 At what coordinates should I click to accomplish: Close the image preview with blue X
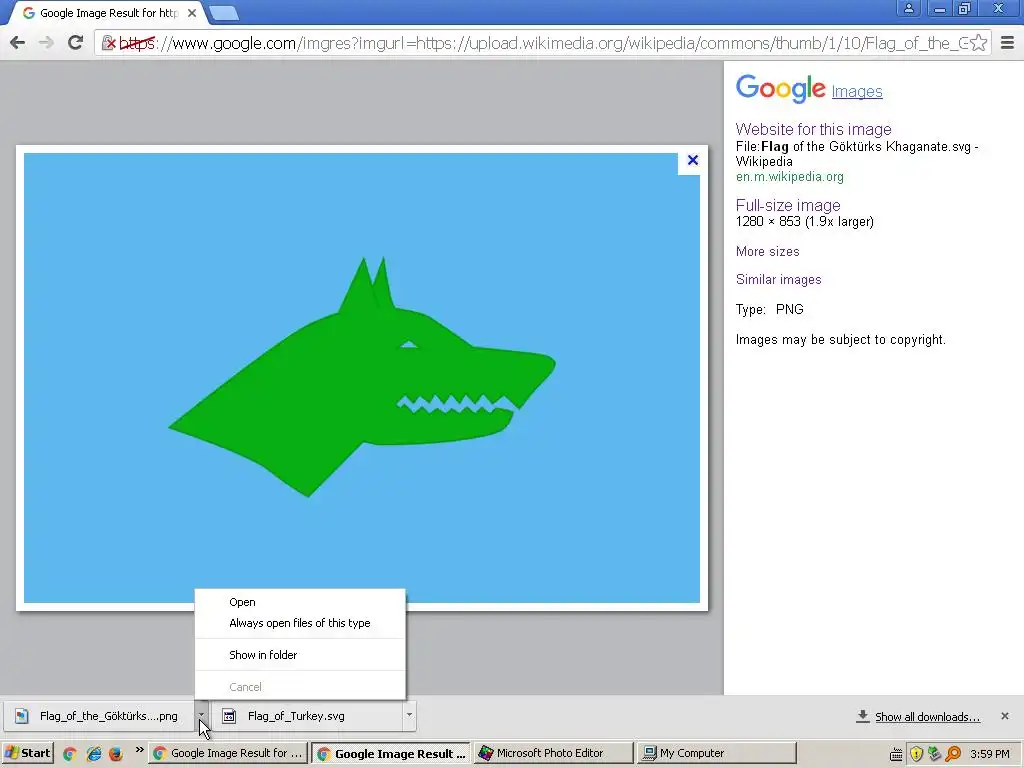(x=693, y=160)
